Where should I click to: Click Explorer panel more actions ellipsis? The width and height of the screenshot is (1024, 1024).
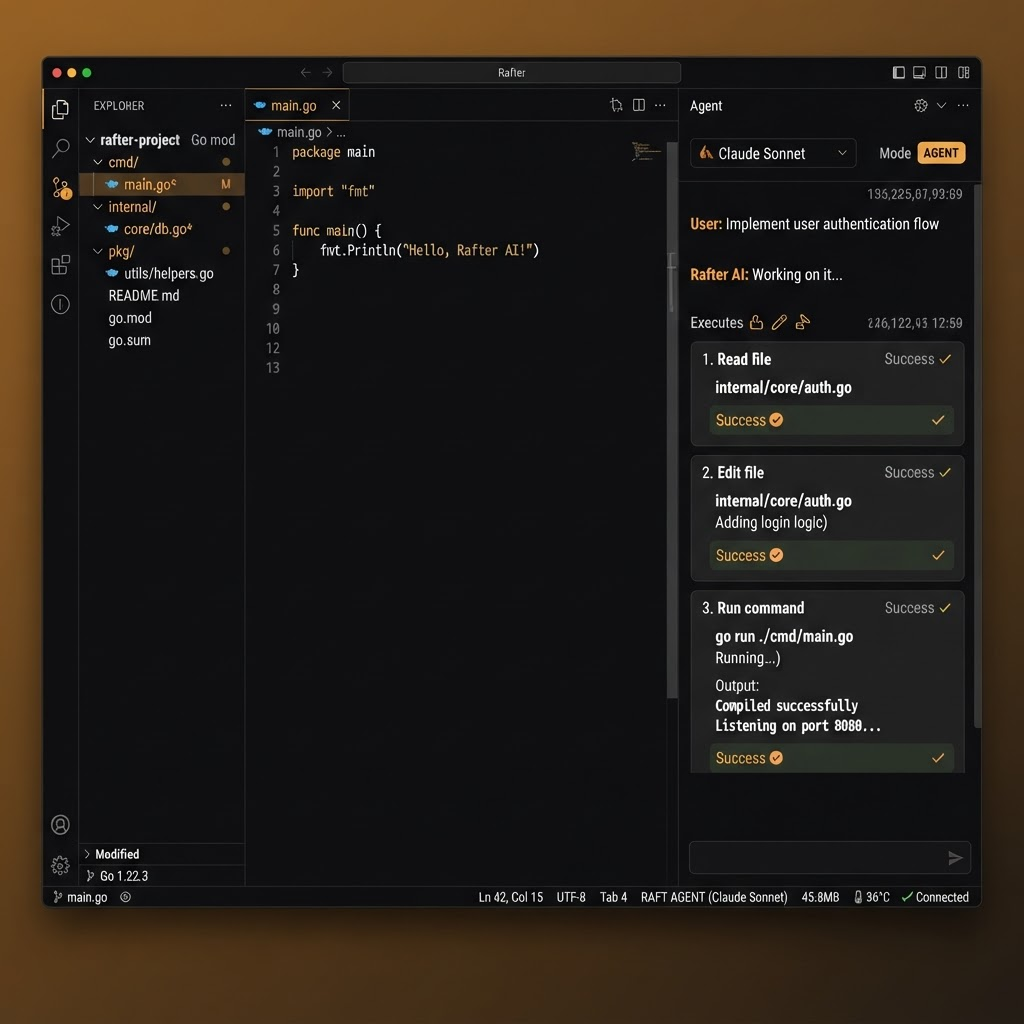226,105
